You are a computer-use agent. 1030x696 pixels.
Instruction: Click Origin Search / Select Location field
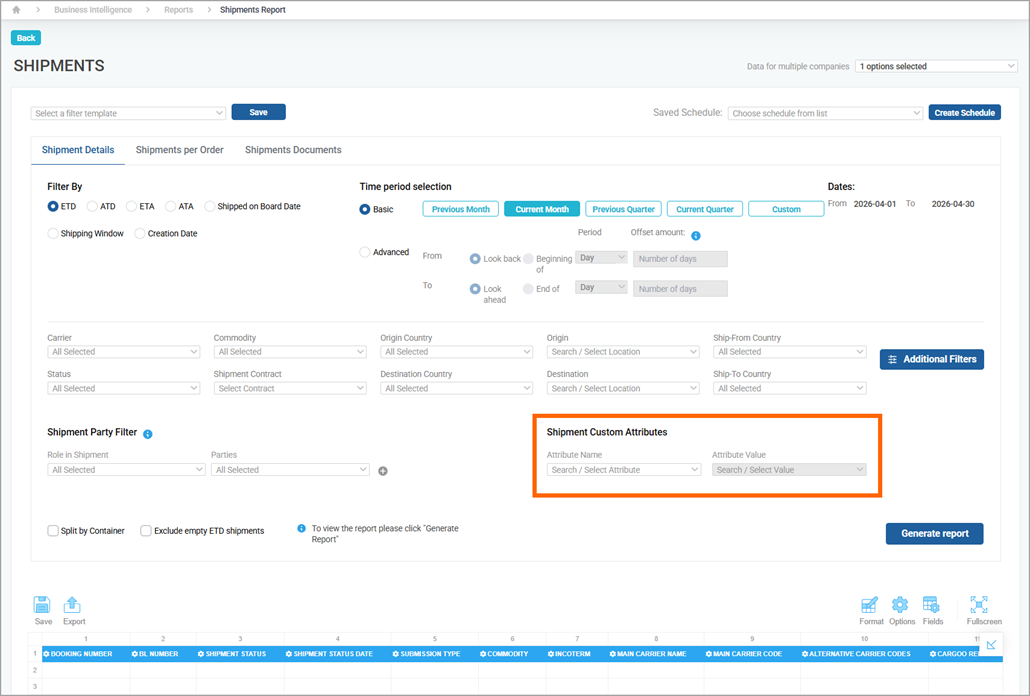click(x=623, y=352)
